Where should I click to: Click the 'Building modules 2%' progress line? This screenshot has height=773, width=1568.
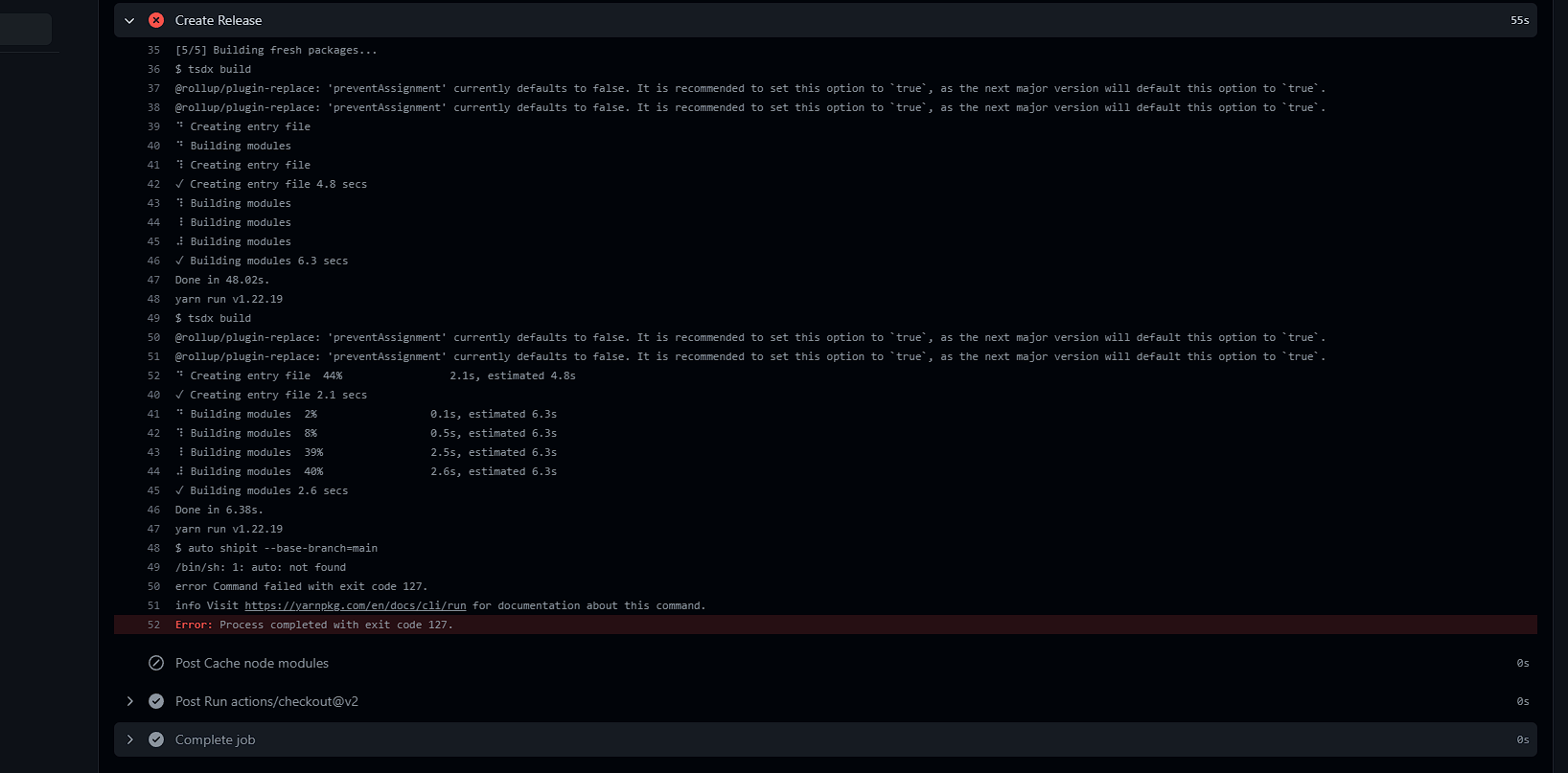tap(366, 414)
